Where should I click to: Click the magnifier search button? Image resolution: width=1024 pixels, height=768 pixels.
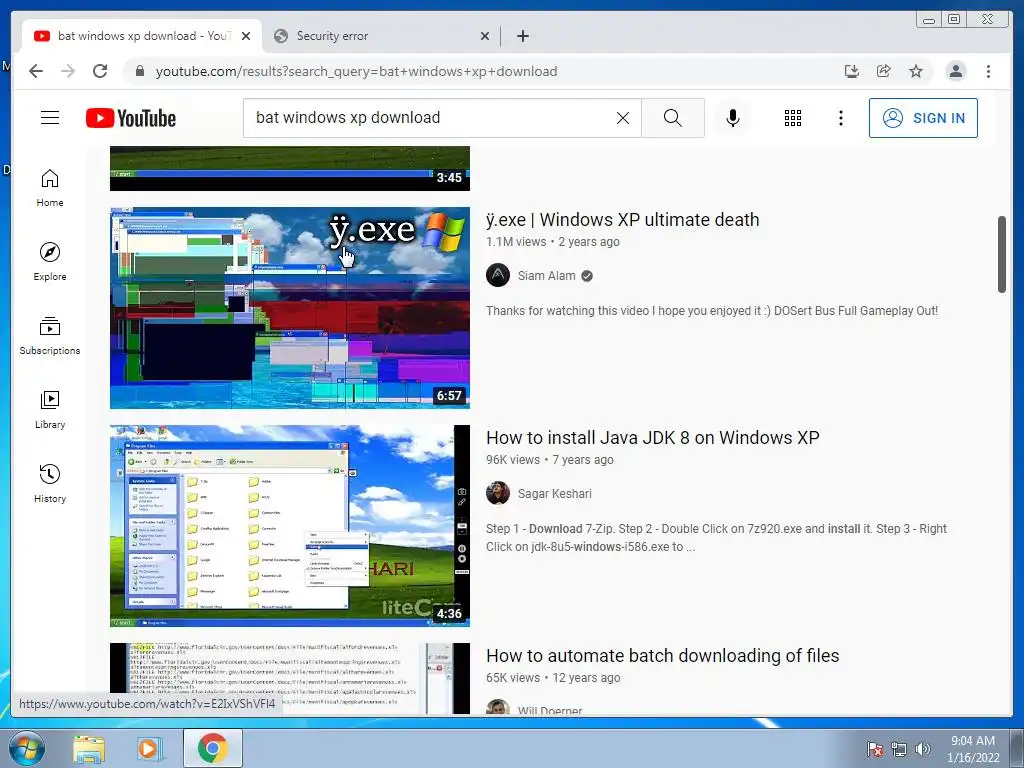[x=673, y=118]
